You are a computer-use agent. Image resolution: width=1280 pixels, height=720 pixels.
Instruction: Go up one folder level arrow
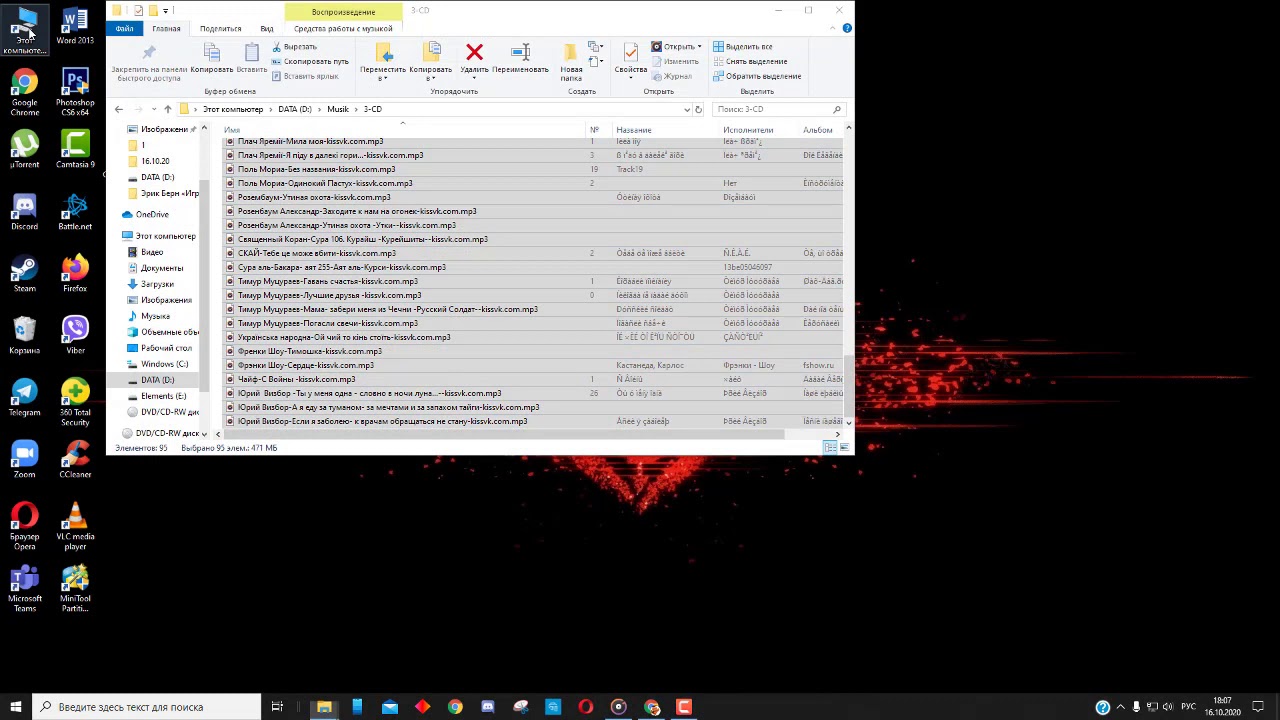167,109
